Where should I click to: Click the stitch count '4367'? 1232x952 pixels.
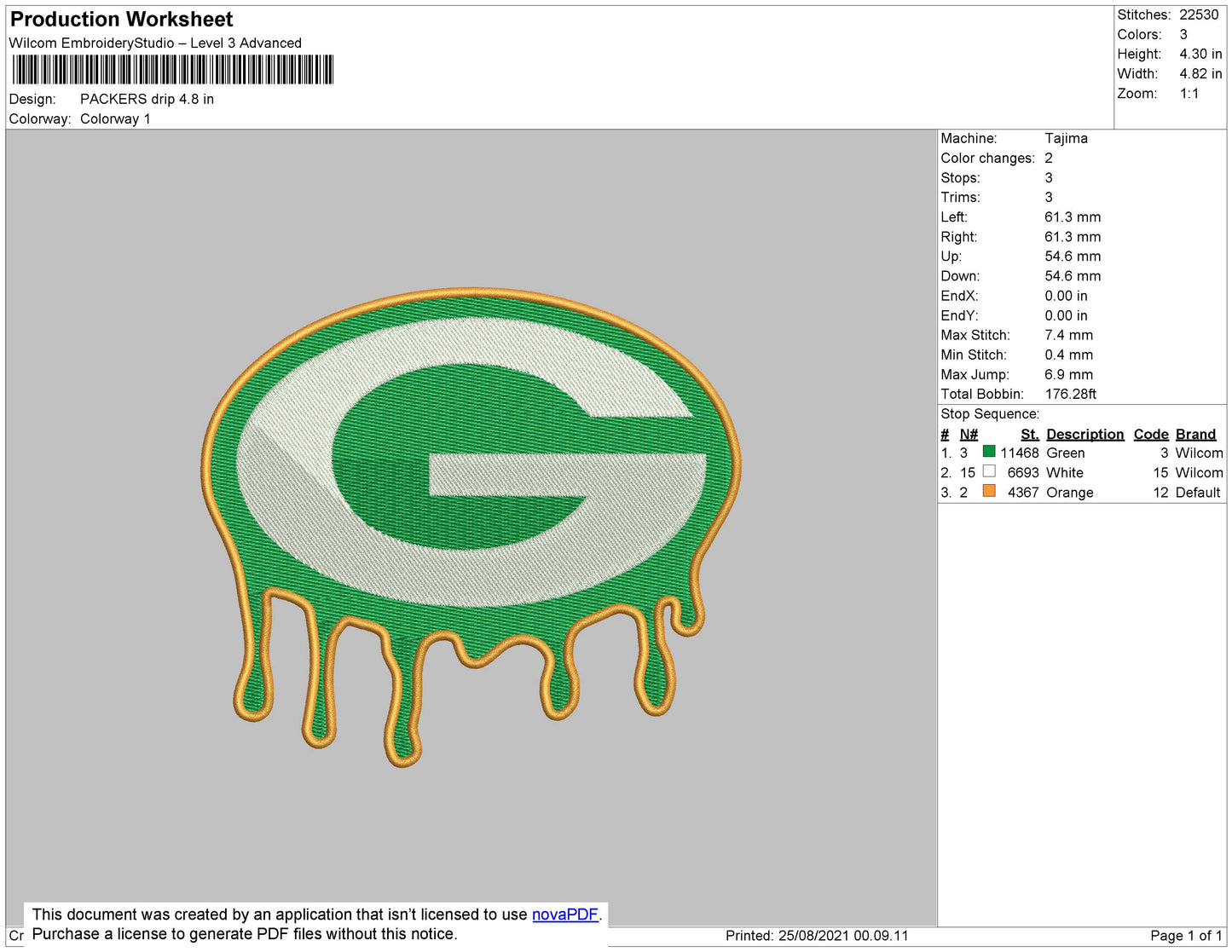click(1023, 493)
